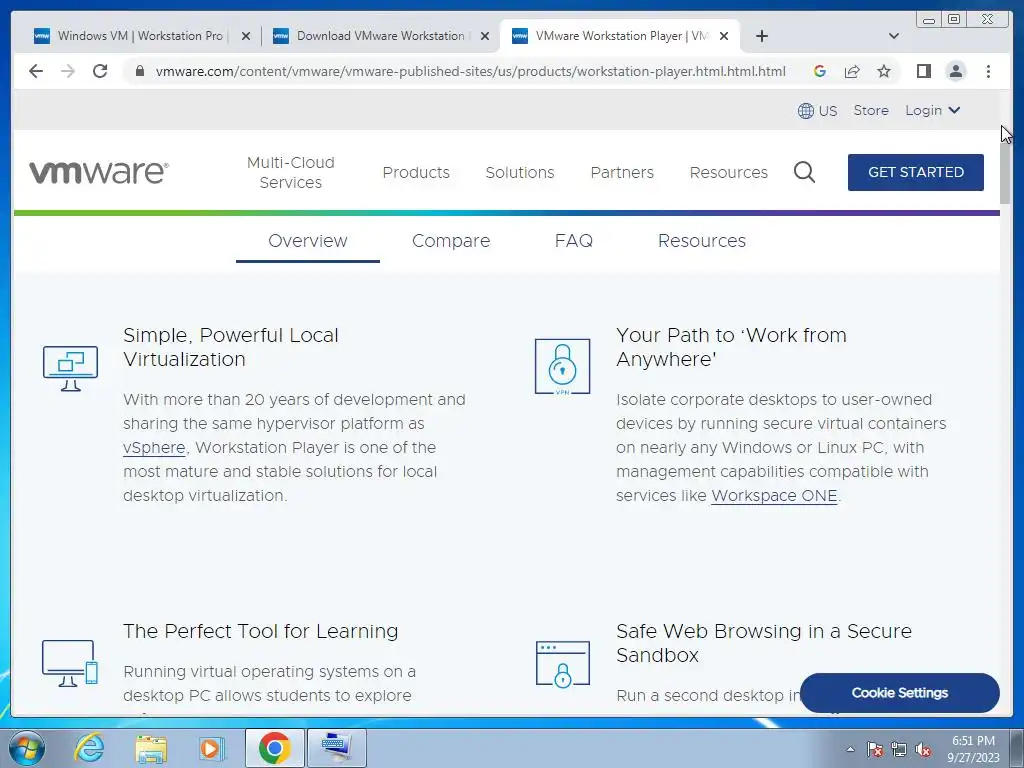The width and height of the screenshot is (1024, 768).
Task: Close the VMware Workstation Player tab
Action: tap(724, 36)
